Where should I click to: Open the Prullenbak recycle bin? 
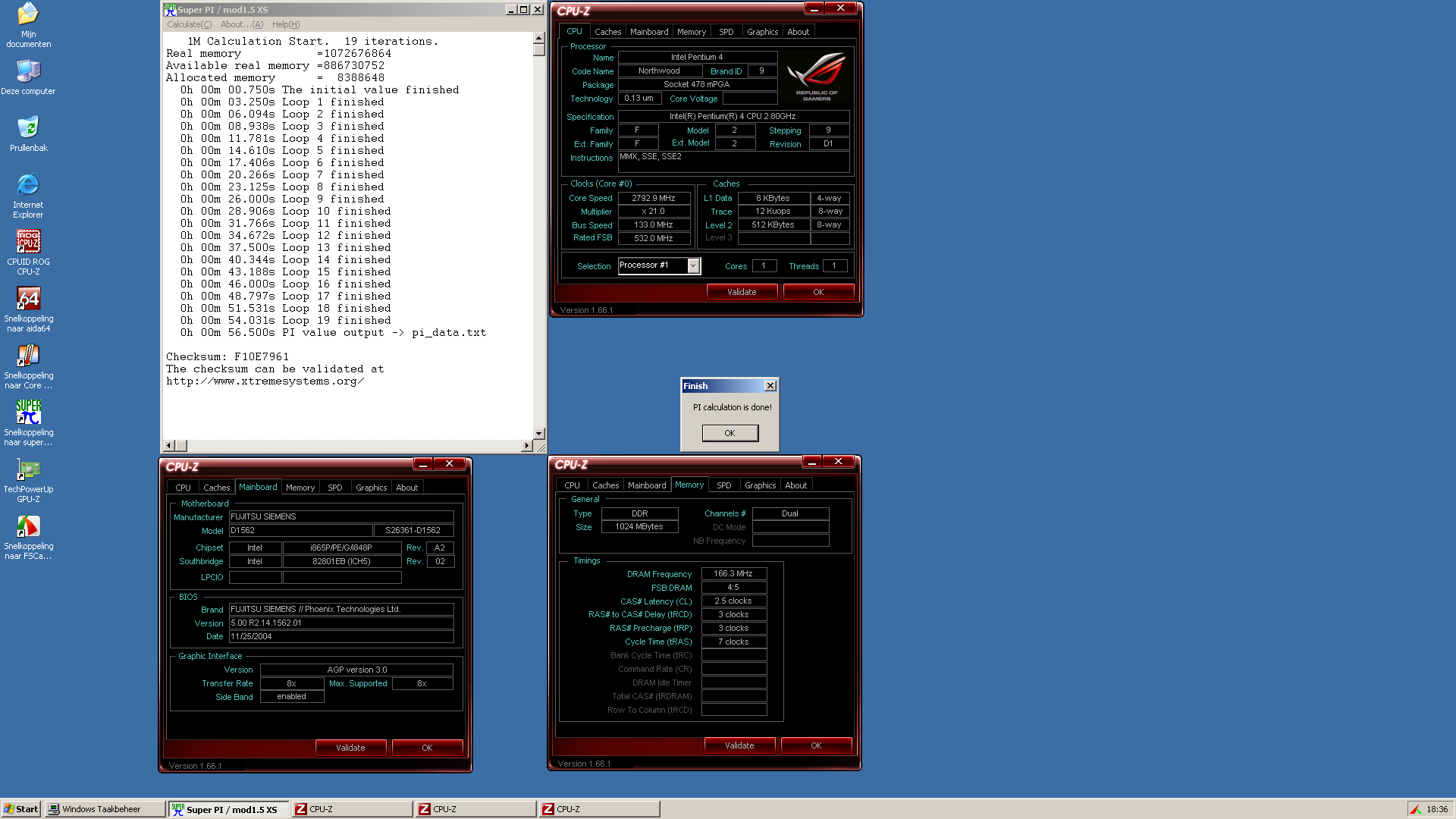pyautogui.click(x=28, y=133)
